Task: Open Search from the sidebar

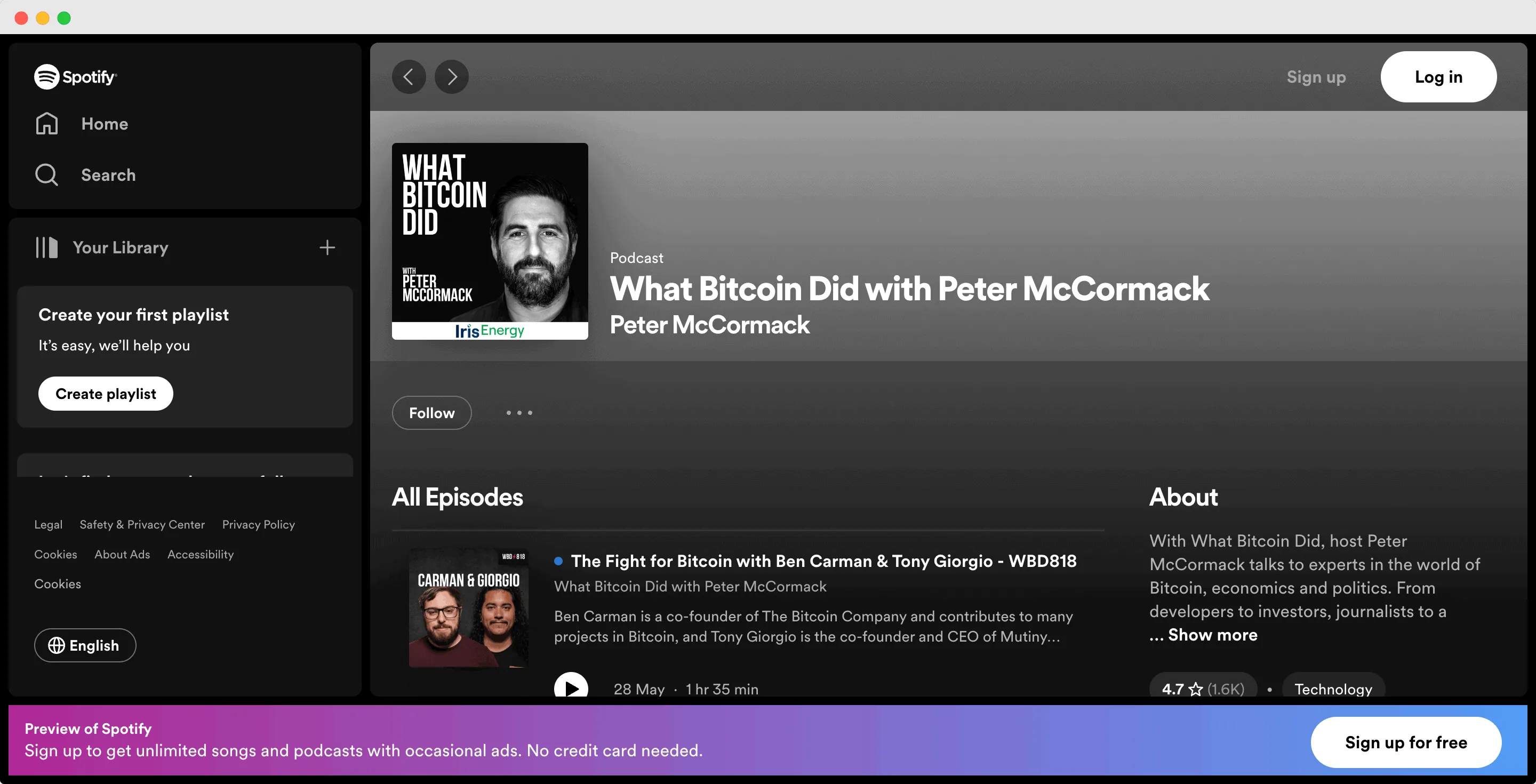Action: [47, 175]
